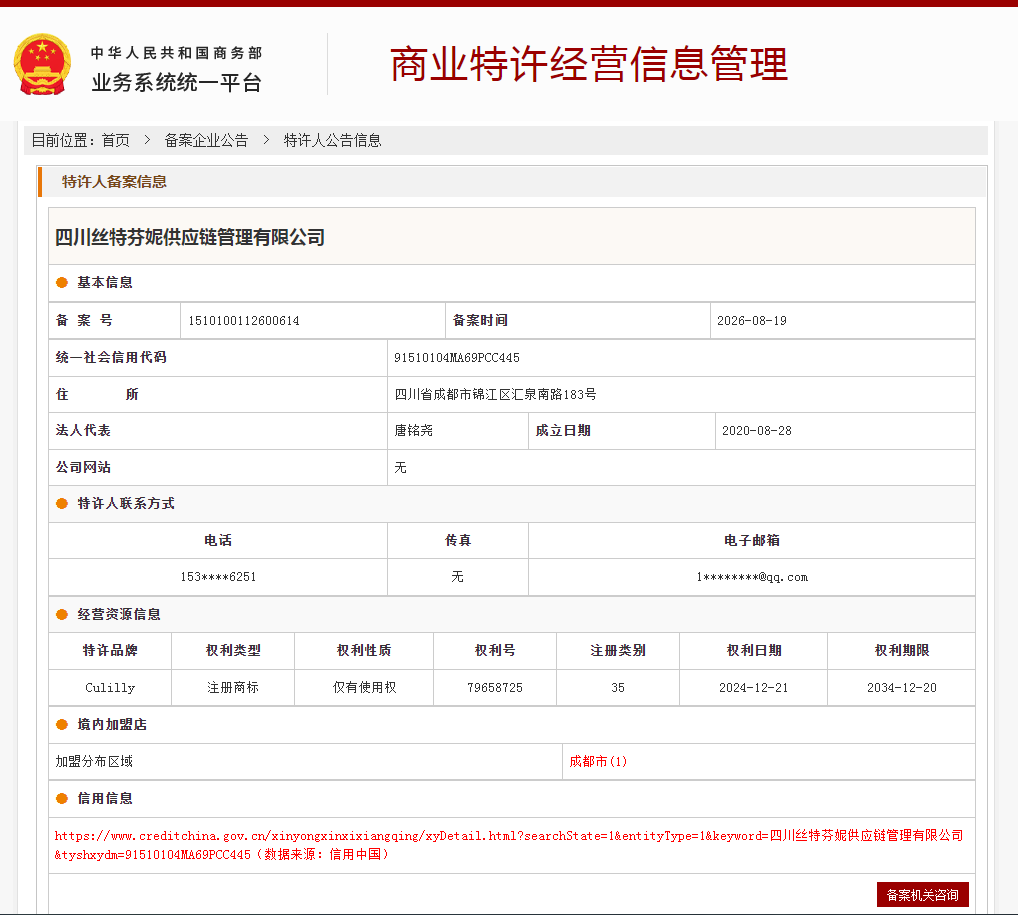This screenshot has width=1018, height=915.
Task: Select right number 79658725
Action: 495,688
